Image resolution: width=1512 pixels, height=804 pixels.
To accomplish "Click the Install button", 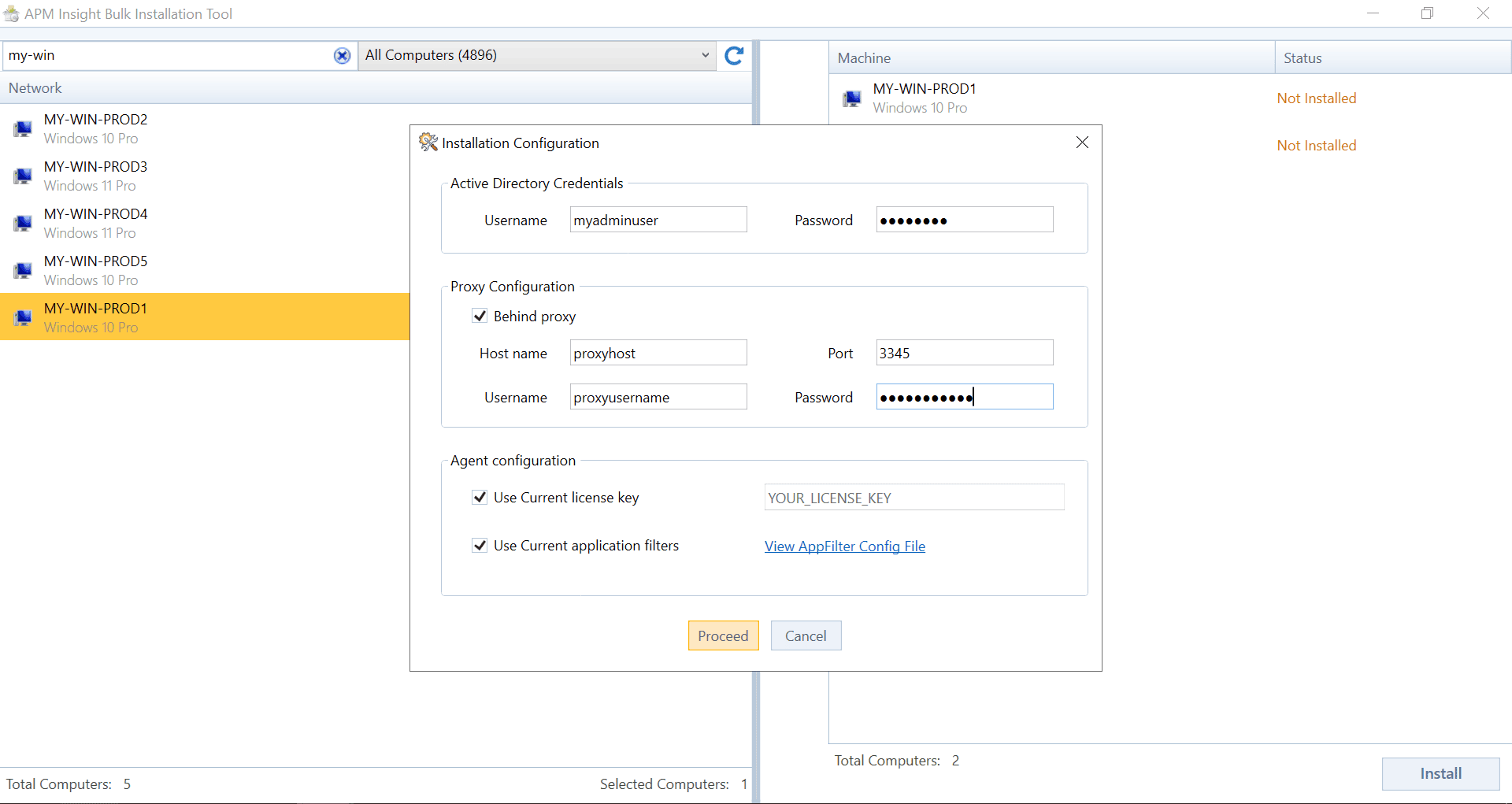I will (x=1440, y=773).
